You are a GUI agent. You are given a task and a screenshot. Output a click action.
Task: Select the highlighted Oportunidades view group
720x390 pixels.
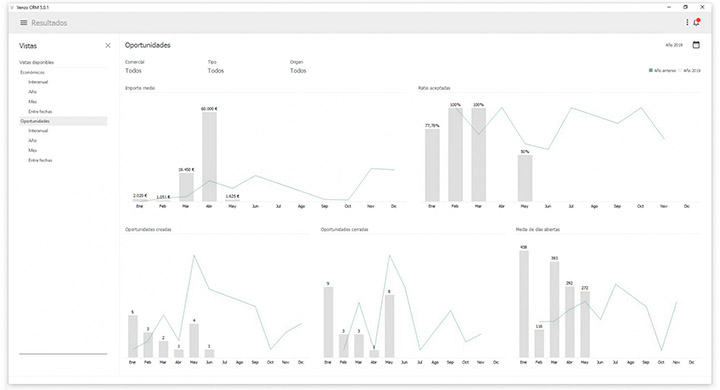(63, 121)
